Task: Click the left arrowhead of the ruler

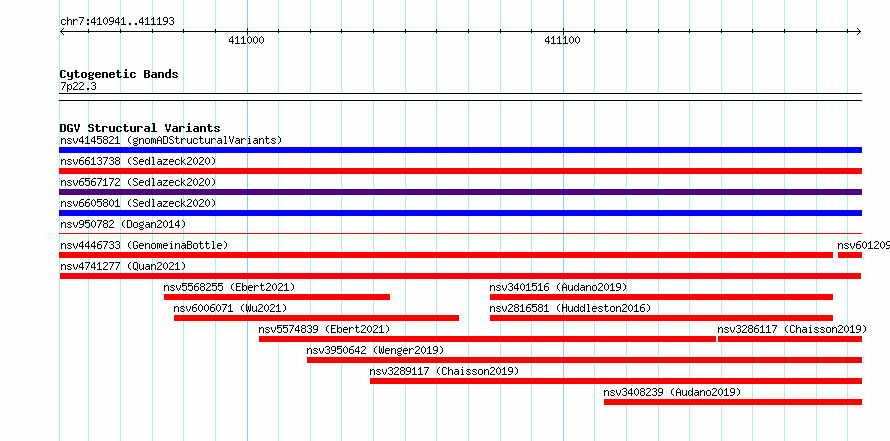Action: [x=62, y=31]
